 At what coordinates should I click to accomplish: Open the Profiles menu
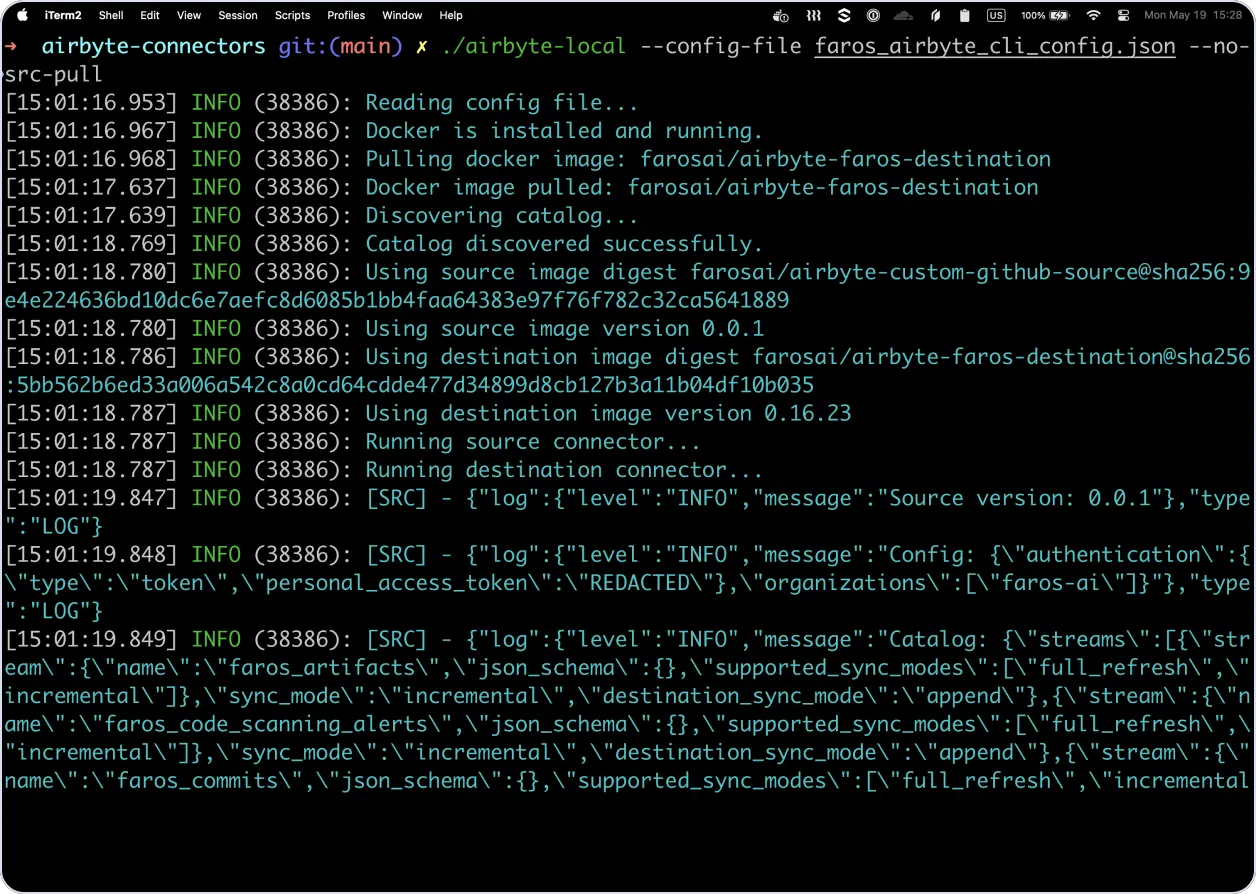(x=346, y=15)
